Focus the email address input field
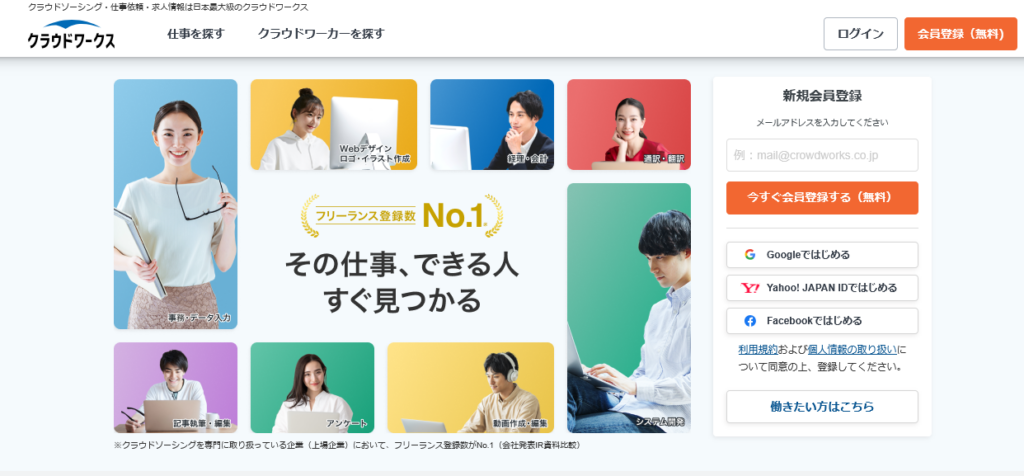This screenshot has height=476, width=1024. coord(822,155)
